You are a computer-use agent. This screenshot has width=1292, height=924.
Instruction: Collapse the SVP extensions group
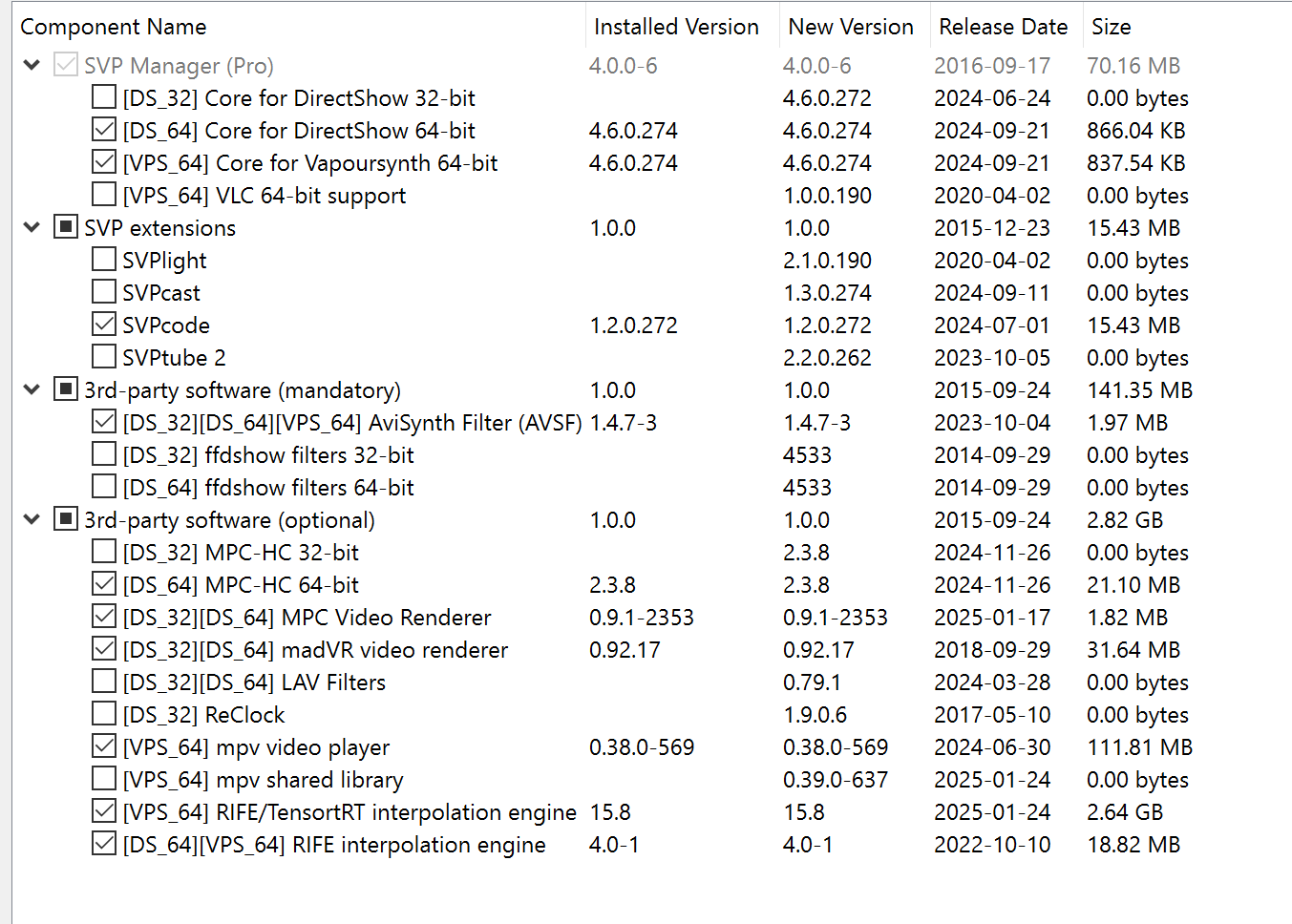point(32,227)
